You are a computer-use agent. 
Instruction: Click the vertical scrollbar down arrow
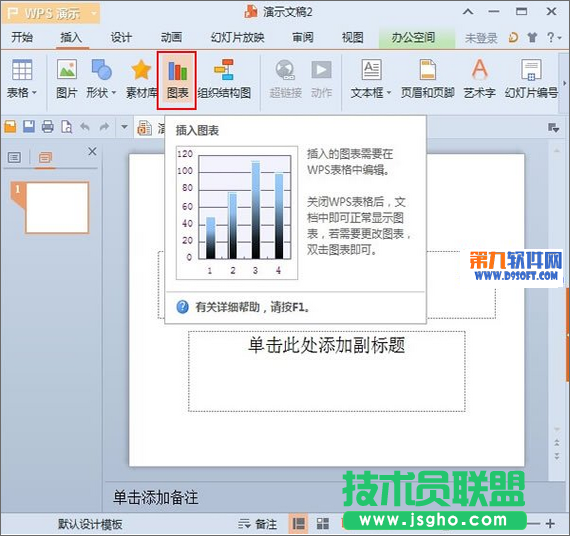[x=557, y=429]
